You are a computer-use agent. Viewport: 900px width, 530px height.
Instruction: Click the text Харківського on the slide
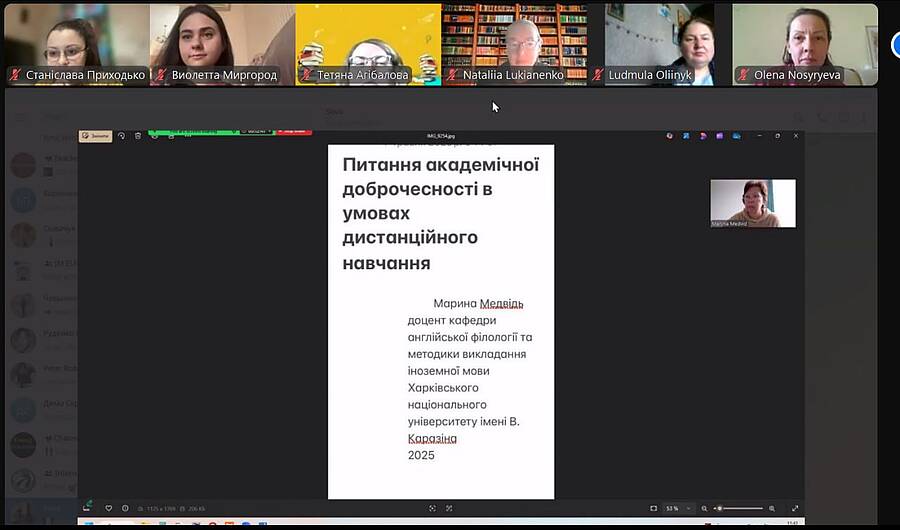(443, 388)
